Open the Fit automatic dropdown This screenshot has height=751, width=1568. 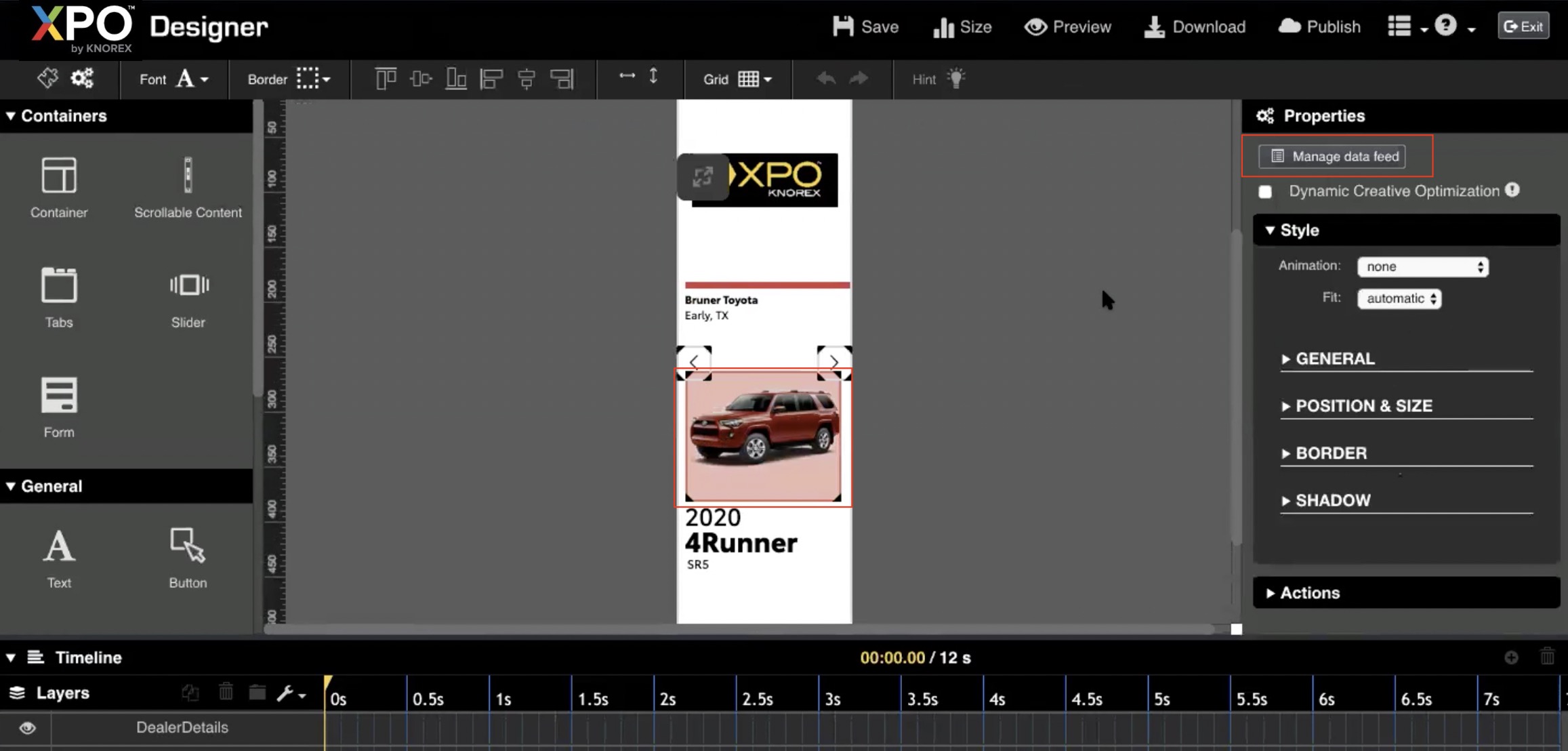pyautogui.click(x=1399, y=299)
